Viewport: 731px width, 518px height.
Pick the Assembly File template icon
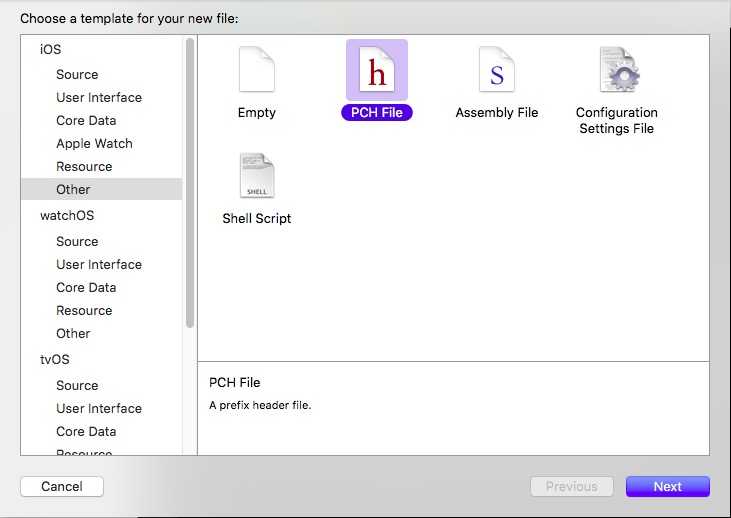click(x=497, y=72)
